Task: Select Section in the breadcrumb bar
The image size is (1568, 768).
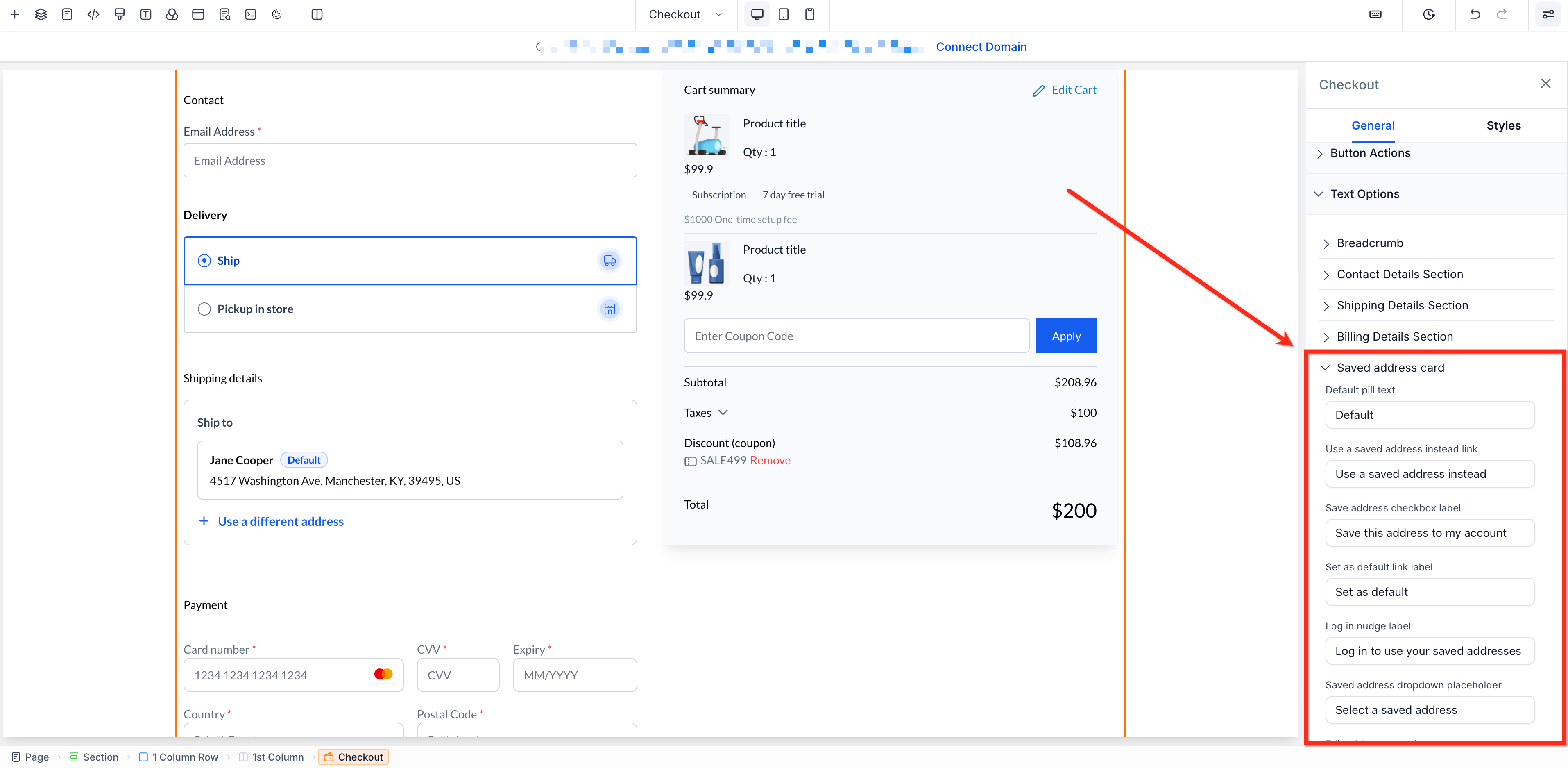Action: [x=94, y=757]
